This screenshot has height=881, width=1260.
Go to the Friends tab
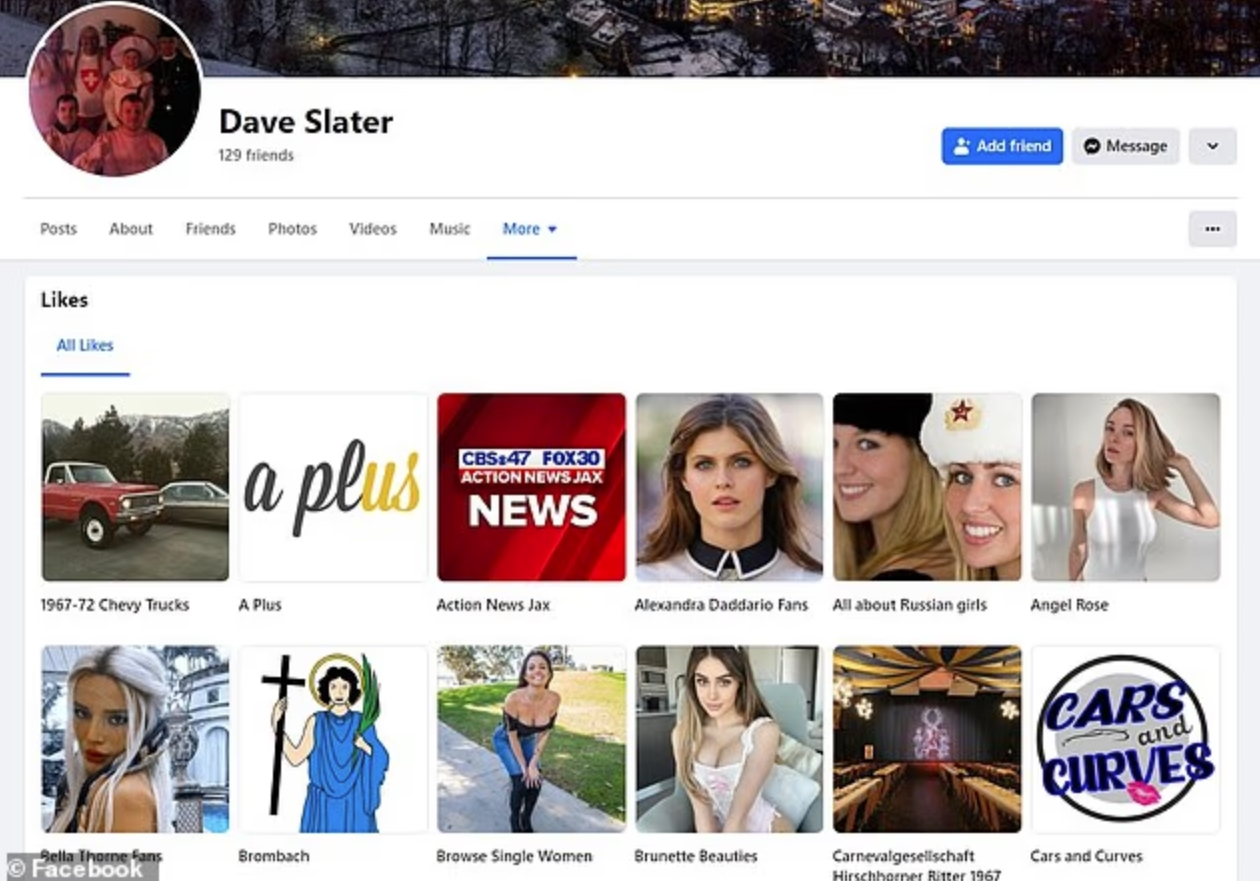[210, 229]
